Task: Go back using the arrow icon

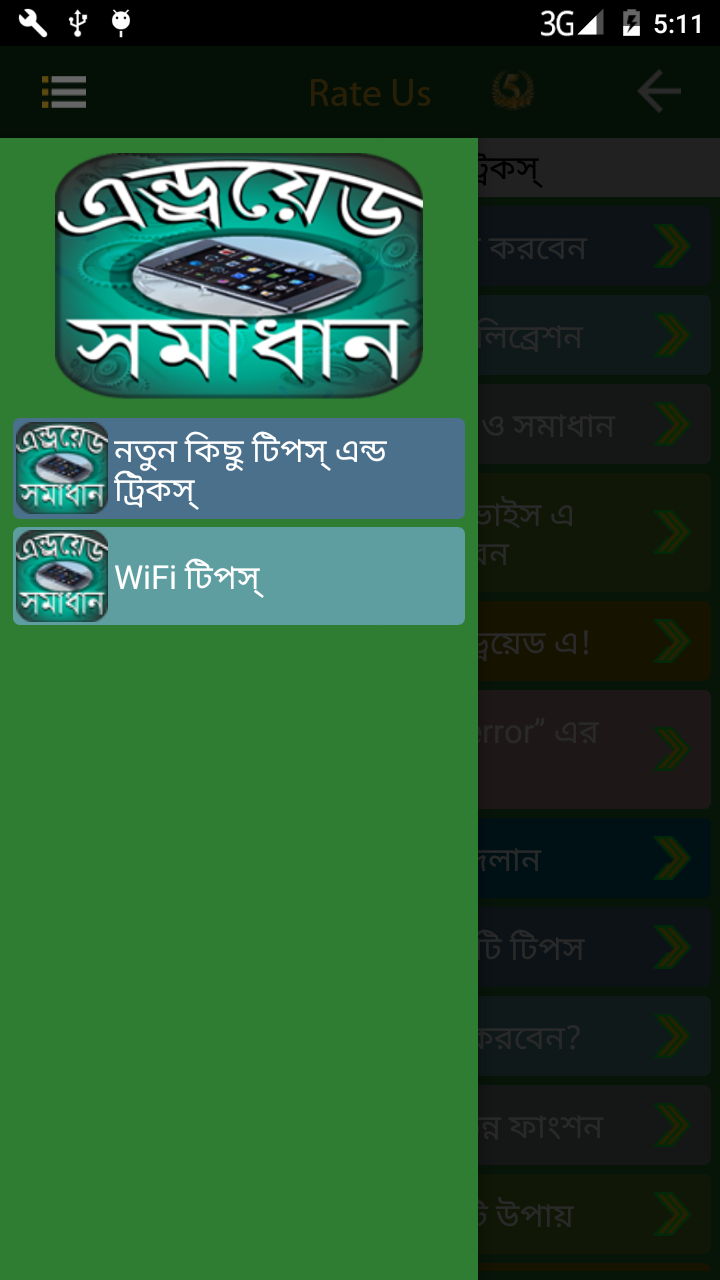Action: (659, 92)
